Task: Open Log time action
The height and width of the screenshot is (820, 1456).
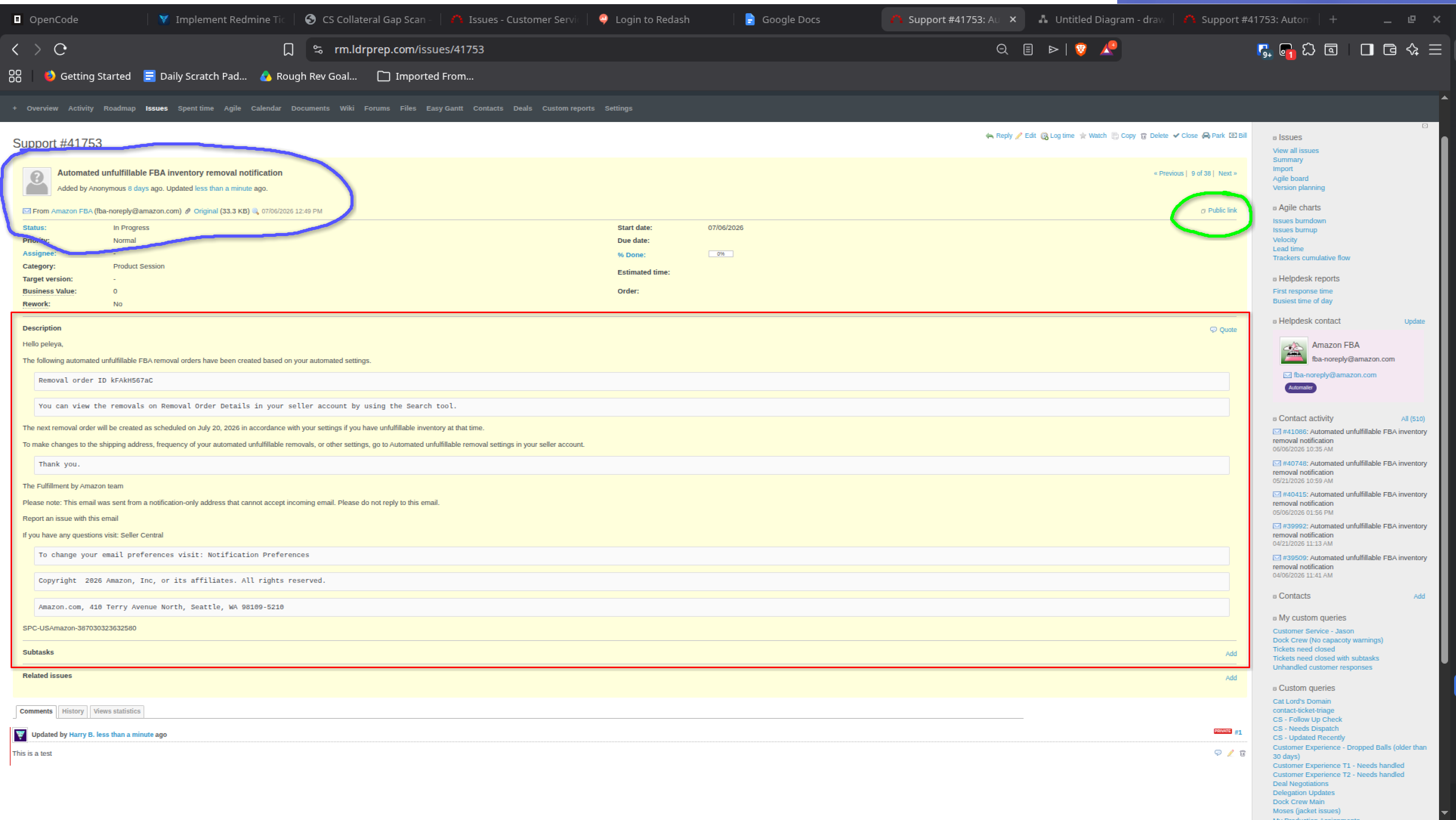Action: pyautogui.click(x=1057, y=136)
